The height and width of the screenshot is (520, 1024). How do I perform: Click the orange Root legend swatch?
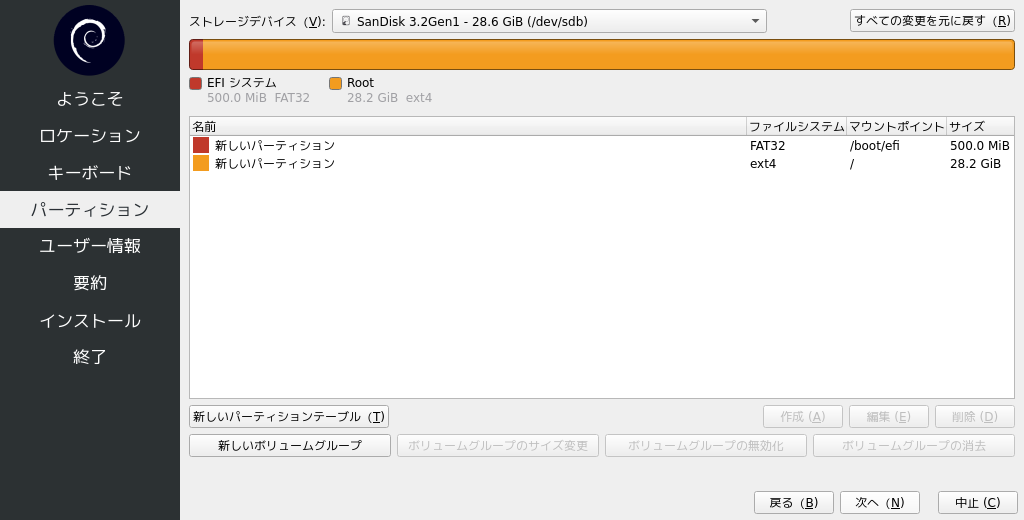335,83
